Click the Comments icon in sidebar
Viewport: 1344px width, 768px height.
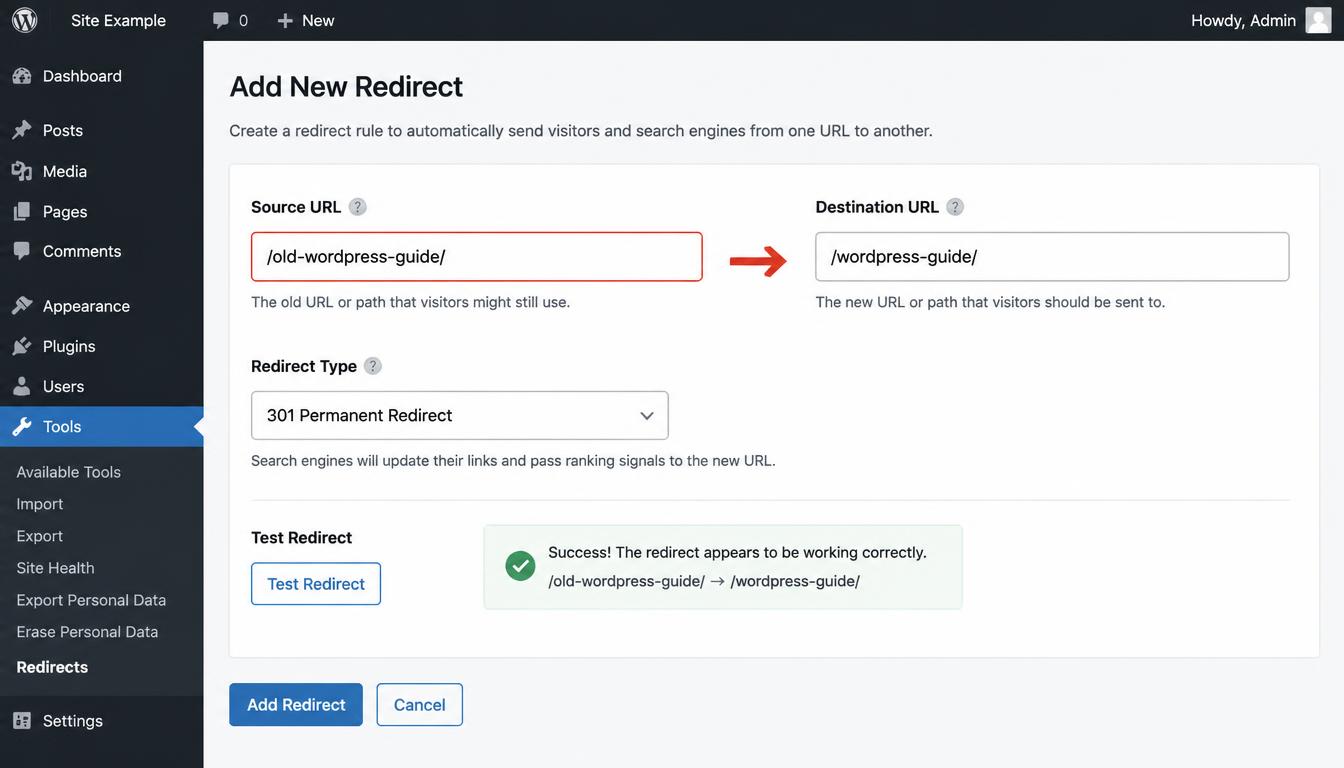[21, 251]
